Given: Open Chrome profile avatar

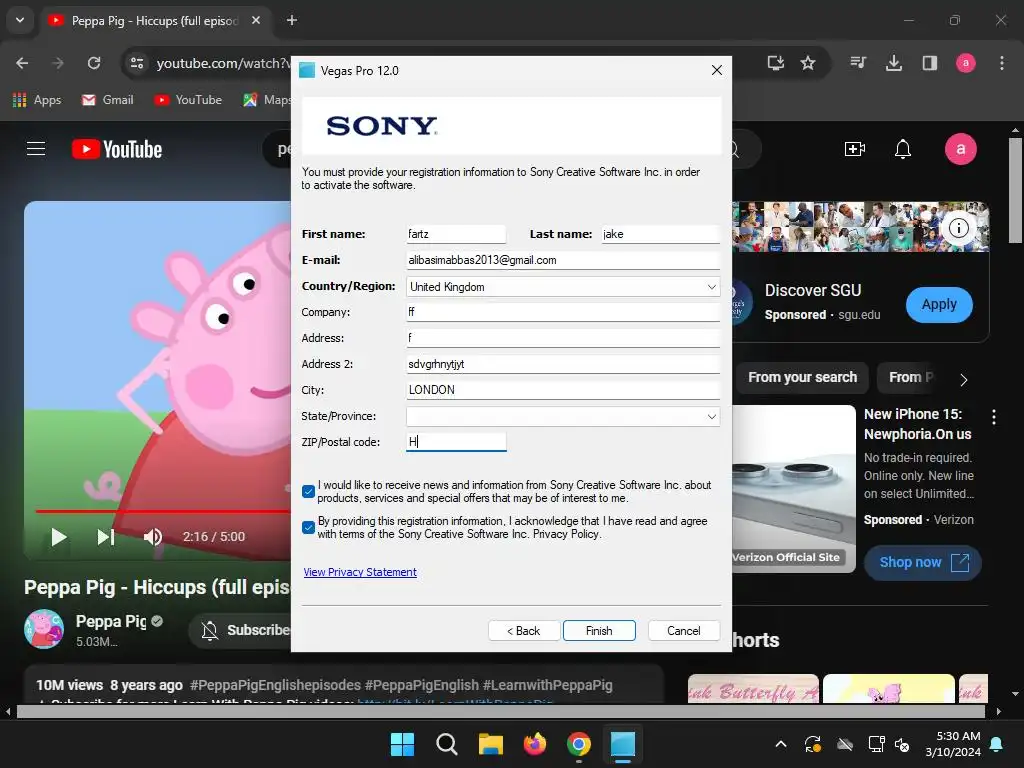Looking at the screenshot, I should [x=965, y=63].
